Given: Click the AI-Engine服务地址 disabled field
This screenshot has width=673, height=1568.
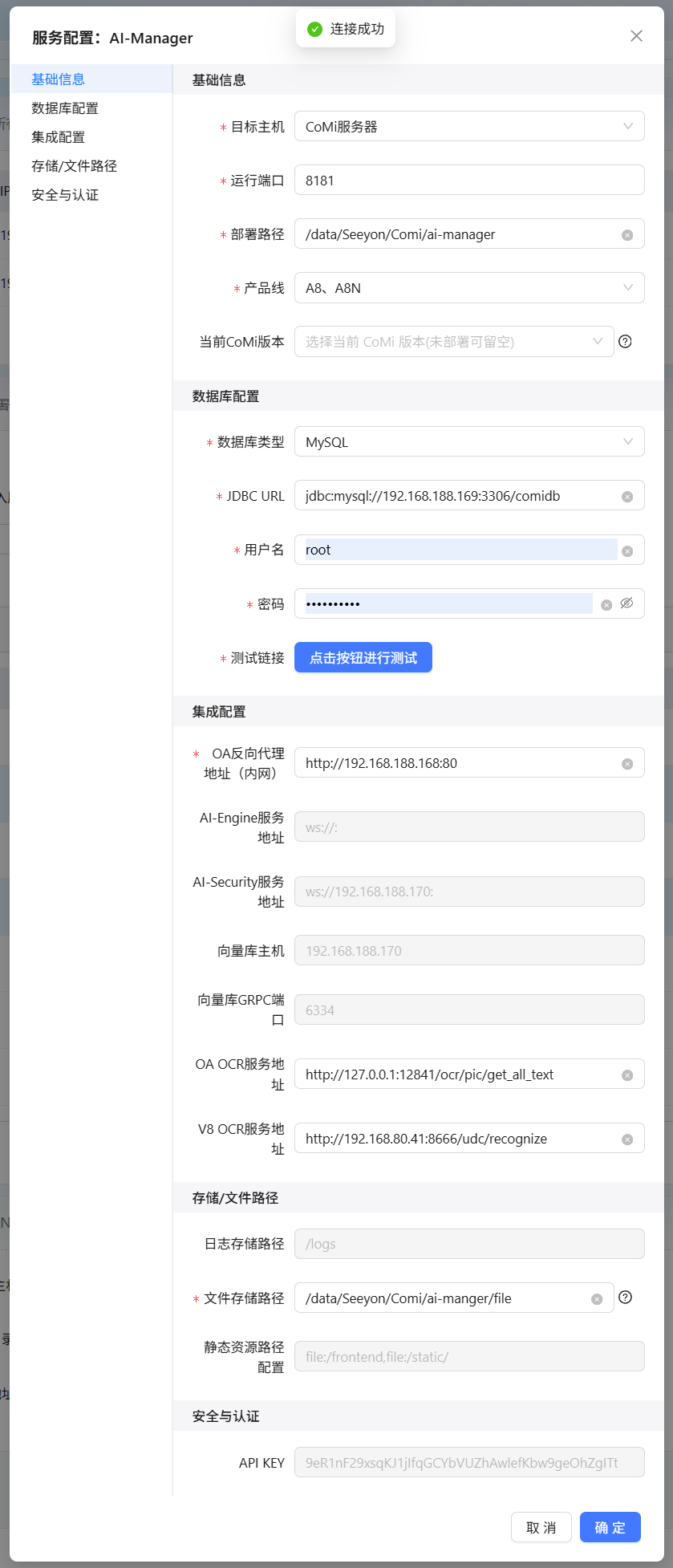Looking at the screenshot, I should (x=469, y=827).
